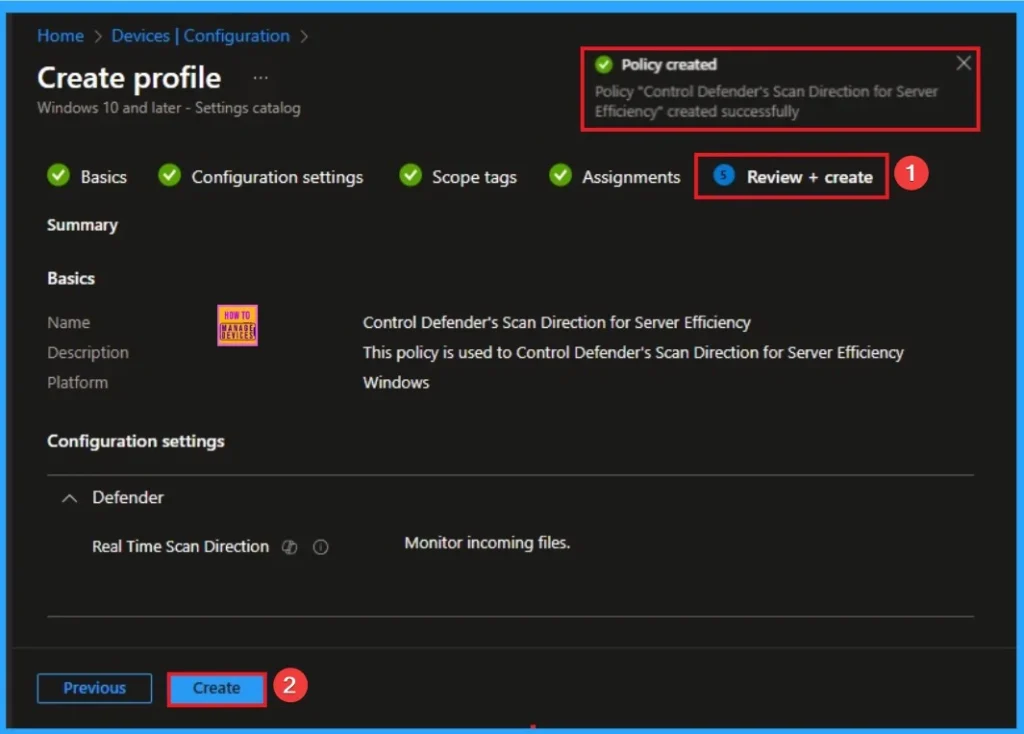Screen dimensions: 1024x734
Task: Click the Create button
Action: click(216, 688)
